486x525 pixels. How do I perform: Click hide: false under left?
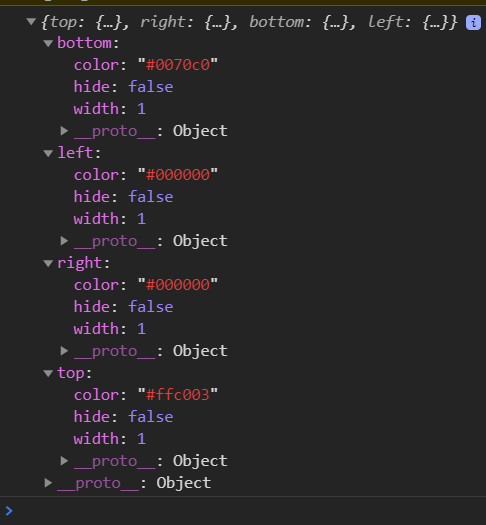(124, 197)
